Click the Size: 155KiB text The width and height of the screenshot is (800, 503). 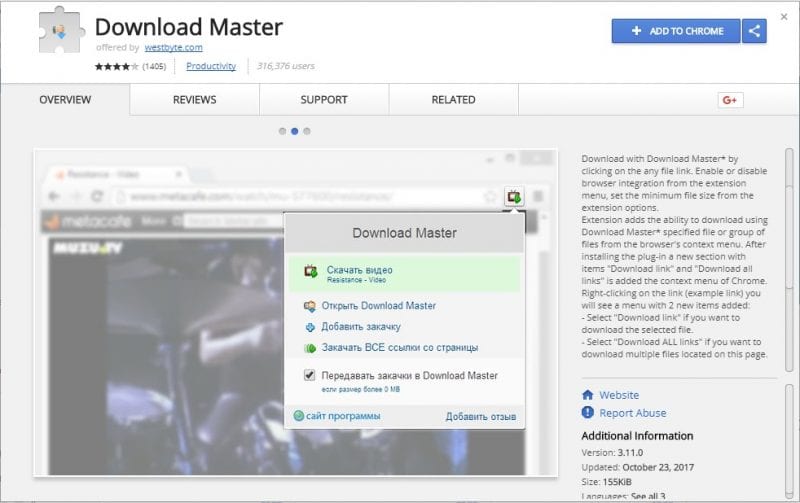[607, 482]
